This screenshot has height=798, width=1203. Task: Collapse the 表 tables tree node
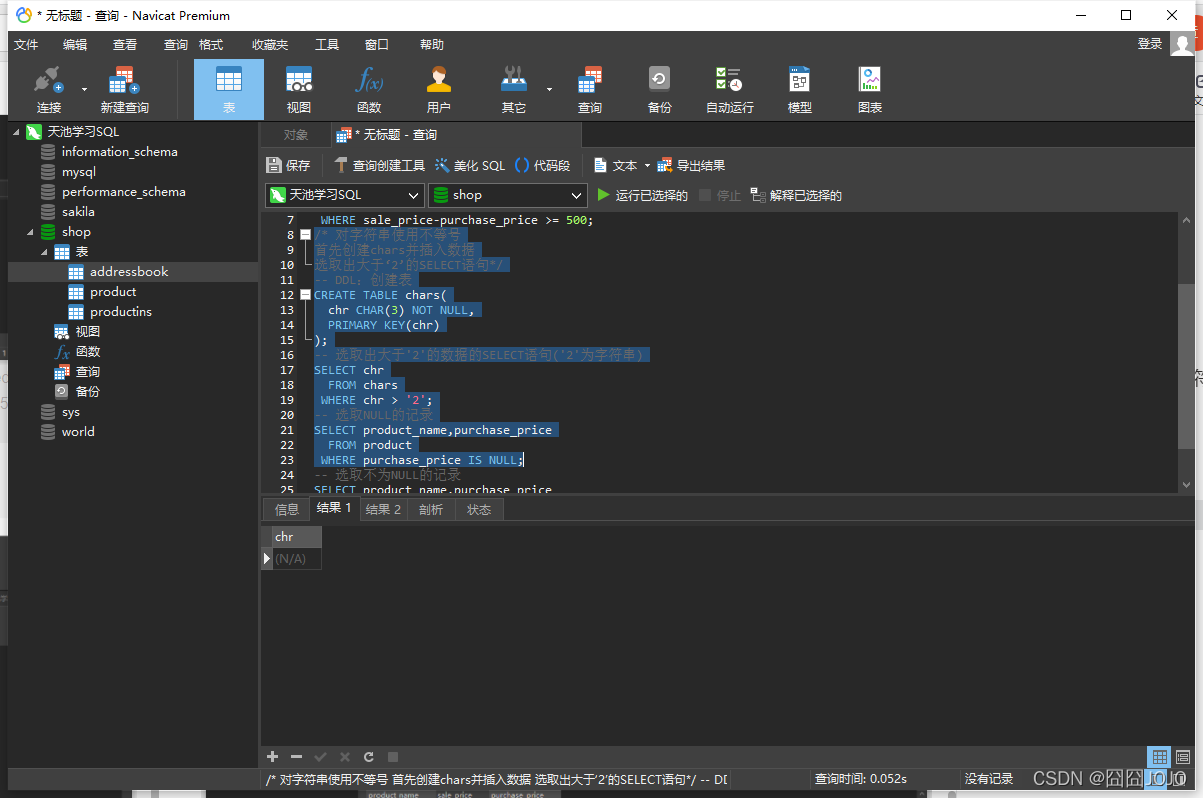[44, 251]
